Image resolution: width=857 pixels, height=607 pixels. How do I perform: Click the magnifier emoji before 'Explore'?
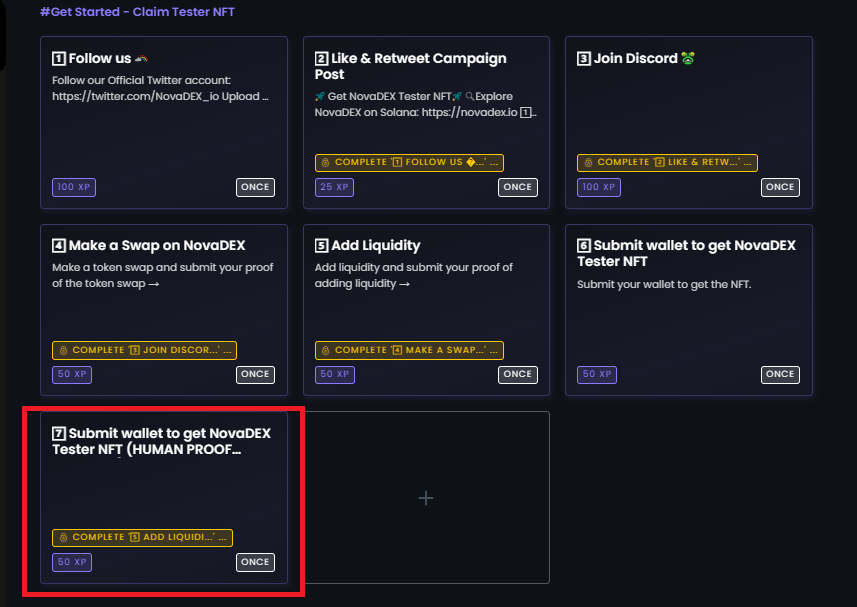[470, 97]
